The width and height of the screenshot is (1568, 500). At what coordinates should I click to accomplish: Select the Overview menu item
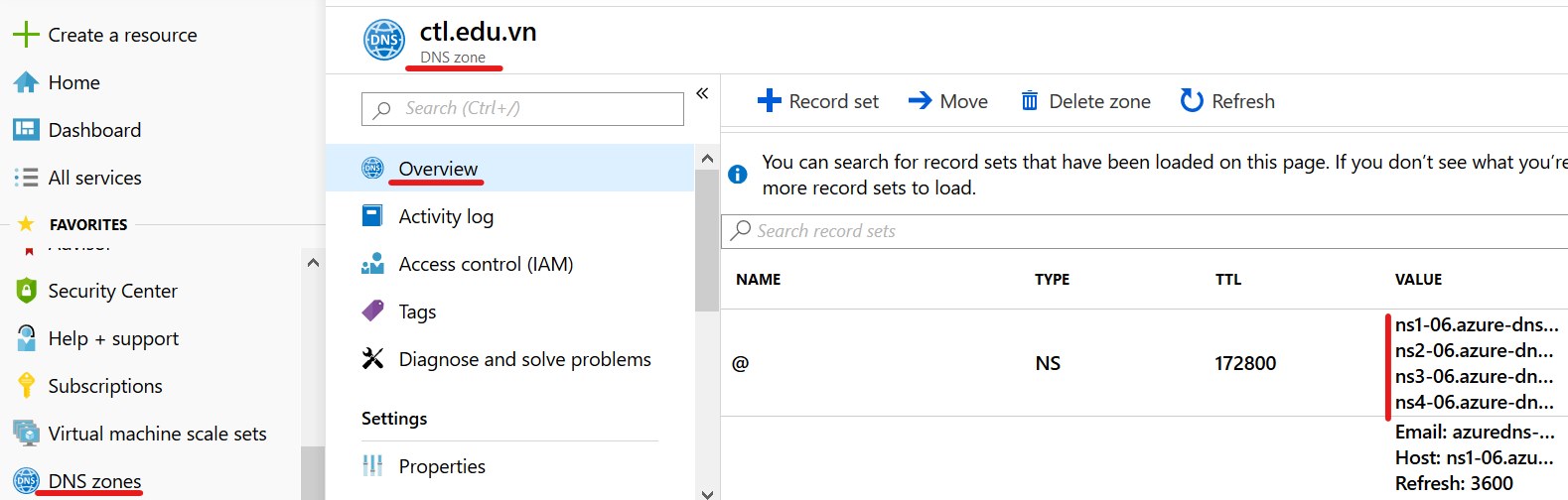509,169
